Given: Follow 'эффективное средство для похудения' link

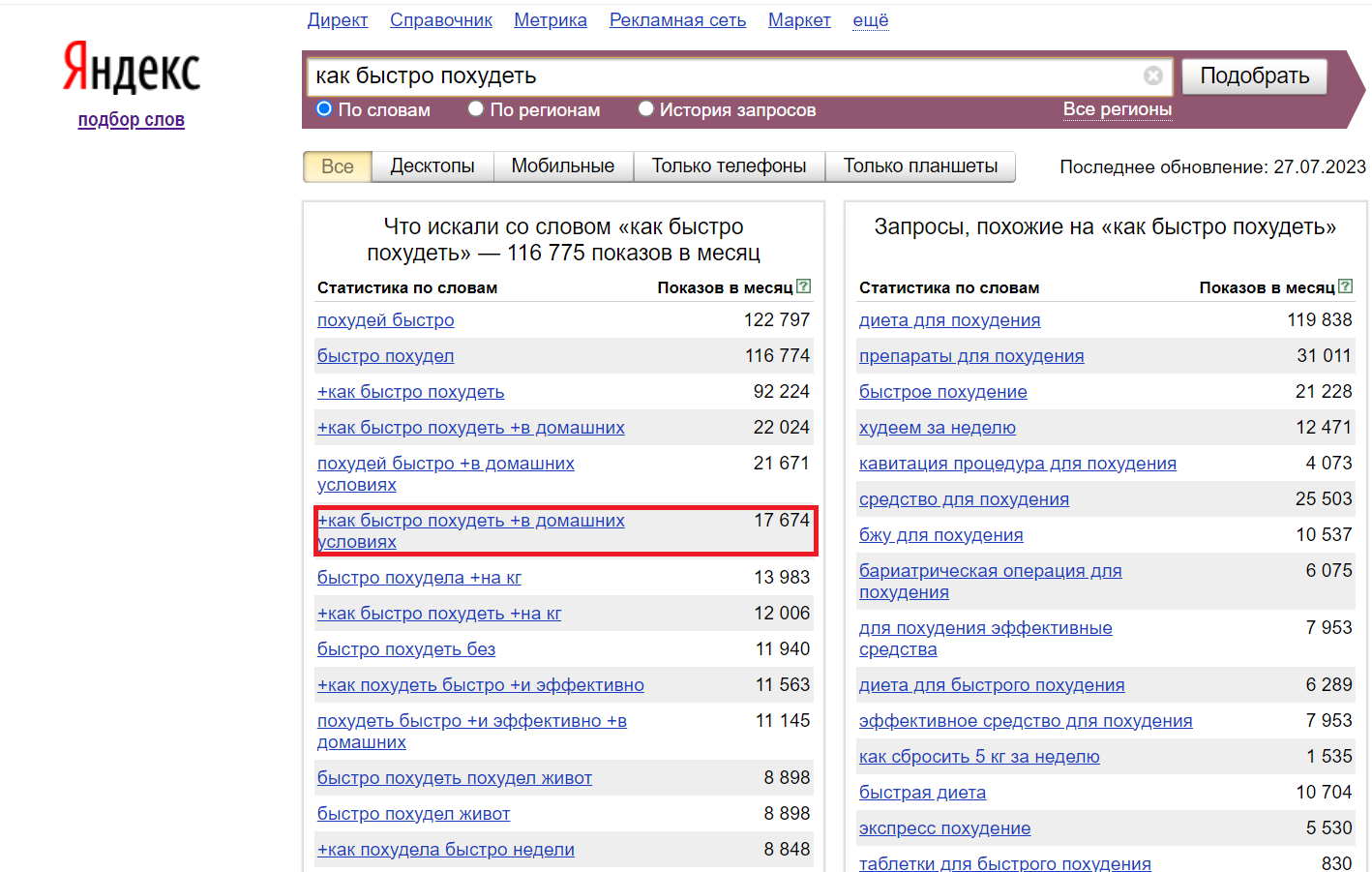Looking at the screenshot, I should point(1026,721).
